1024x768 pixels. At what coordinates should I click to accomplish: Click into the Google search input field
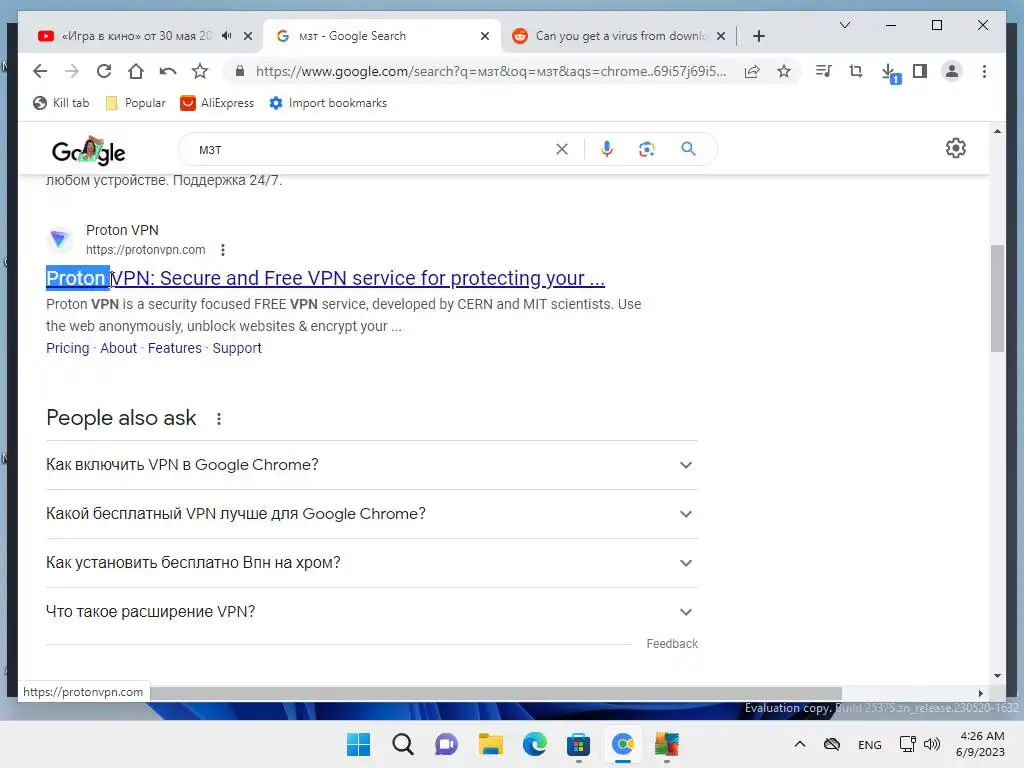click(x=372, y=150)
